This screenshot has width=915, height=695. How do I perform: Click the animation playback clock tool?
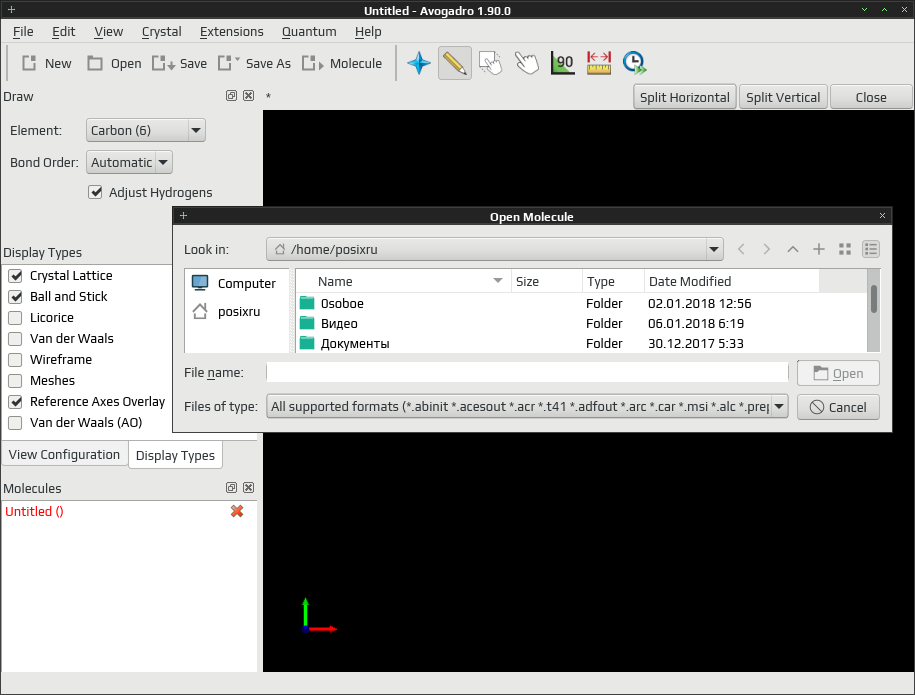634,63
